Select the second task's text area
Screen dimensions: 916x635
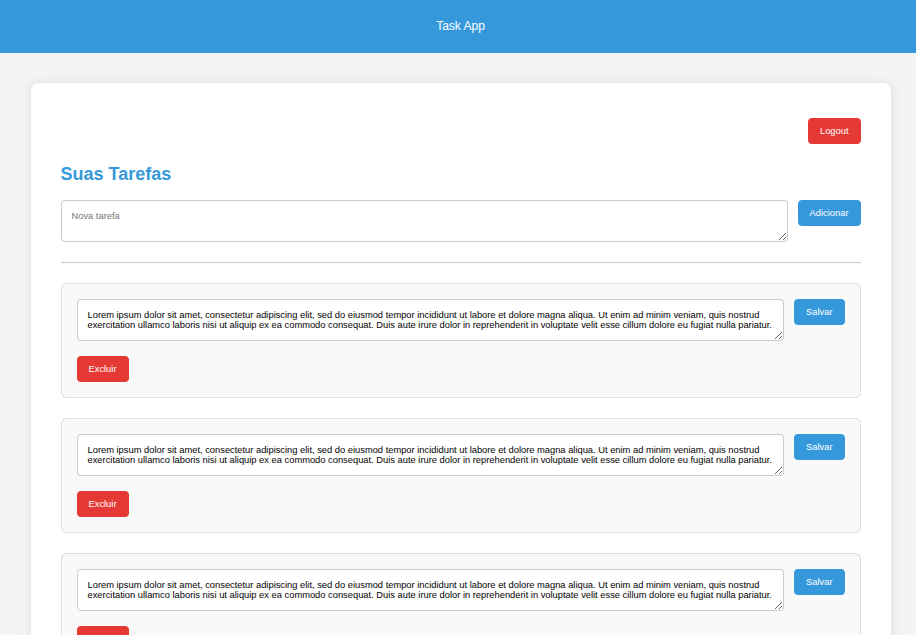(430, 455)
